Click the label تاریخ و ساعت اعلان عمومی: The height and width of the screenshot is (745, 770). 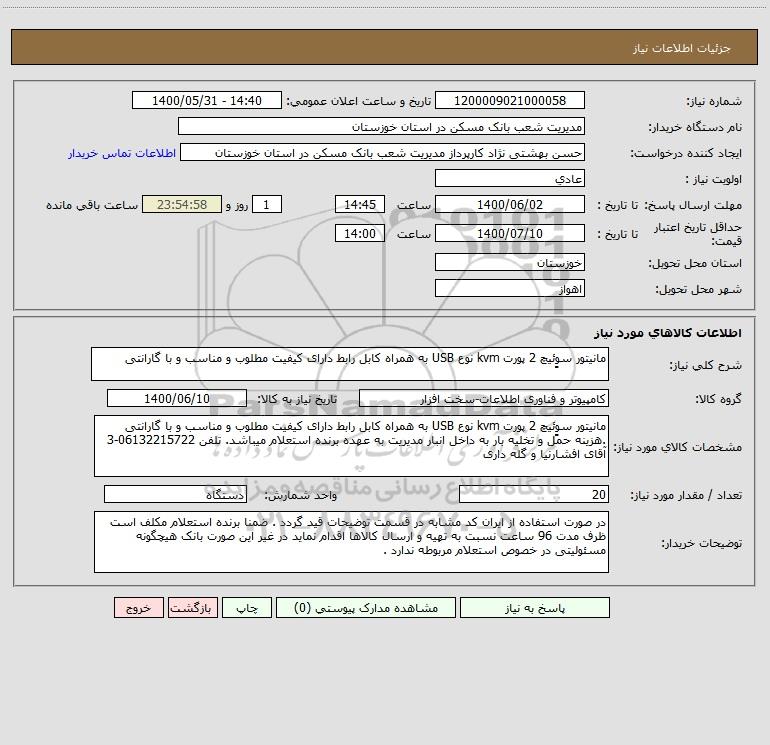358,102
